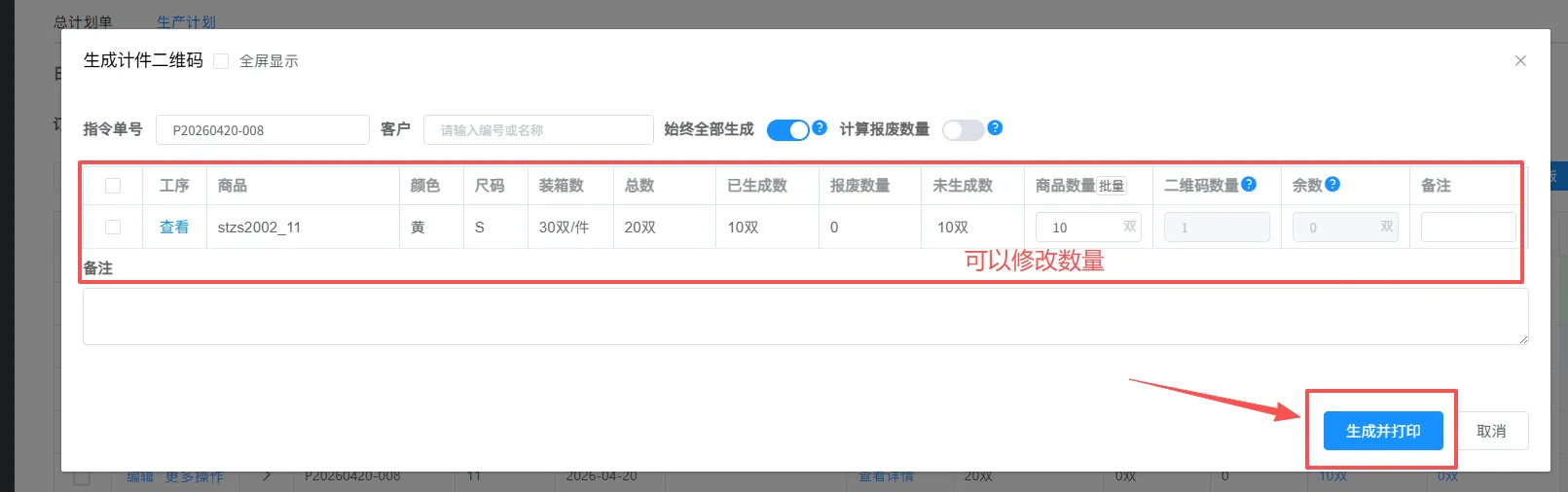Switch to the 生产计划 tab
The height and width of the screenshot is (492, 1568).
(186, 21)
